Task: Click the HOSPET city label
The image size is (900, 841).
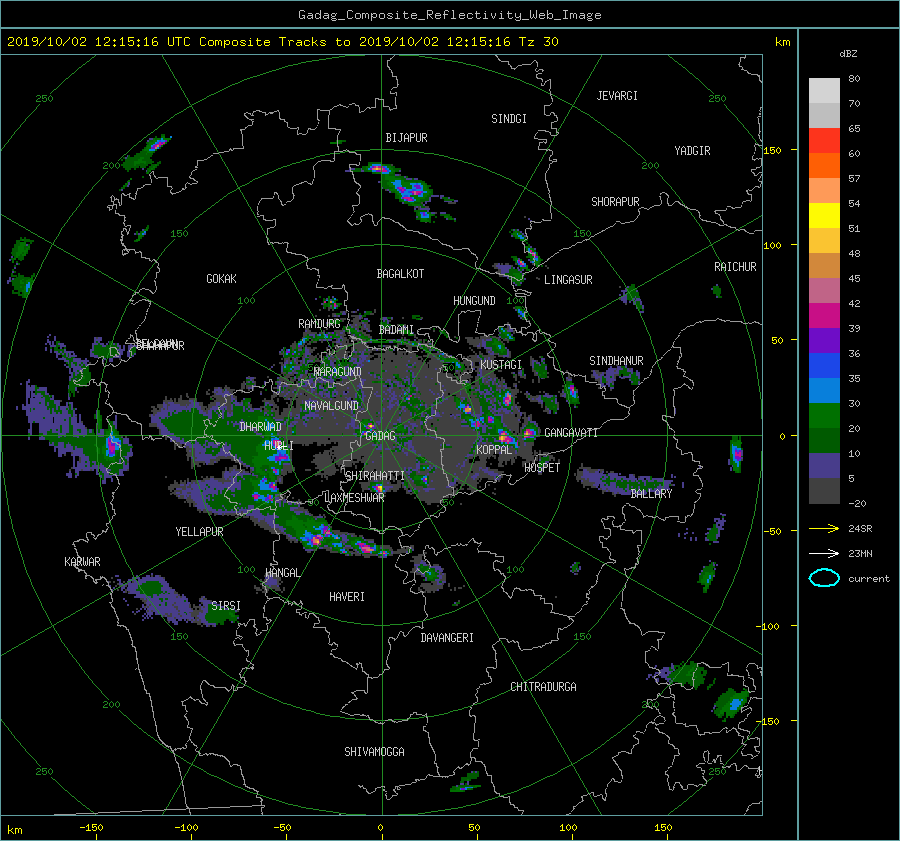Action: point(542,468)
